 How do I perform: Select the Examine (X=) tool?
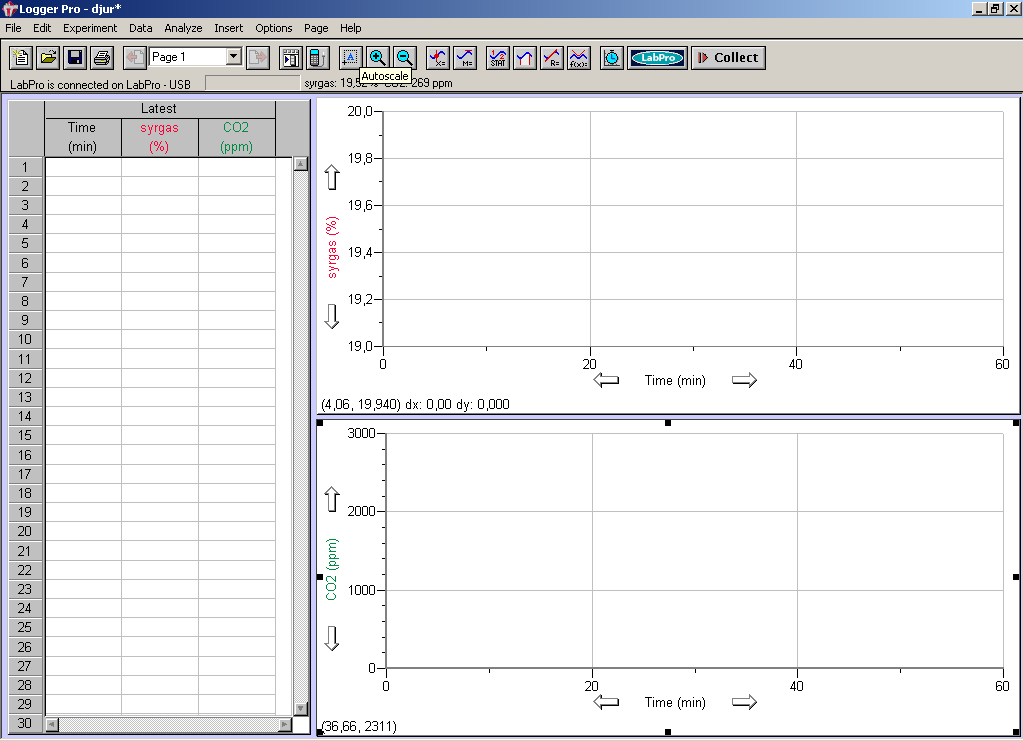click(437, 57)
